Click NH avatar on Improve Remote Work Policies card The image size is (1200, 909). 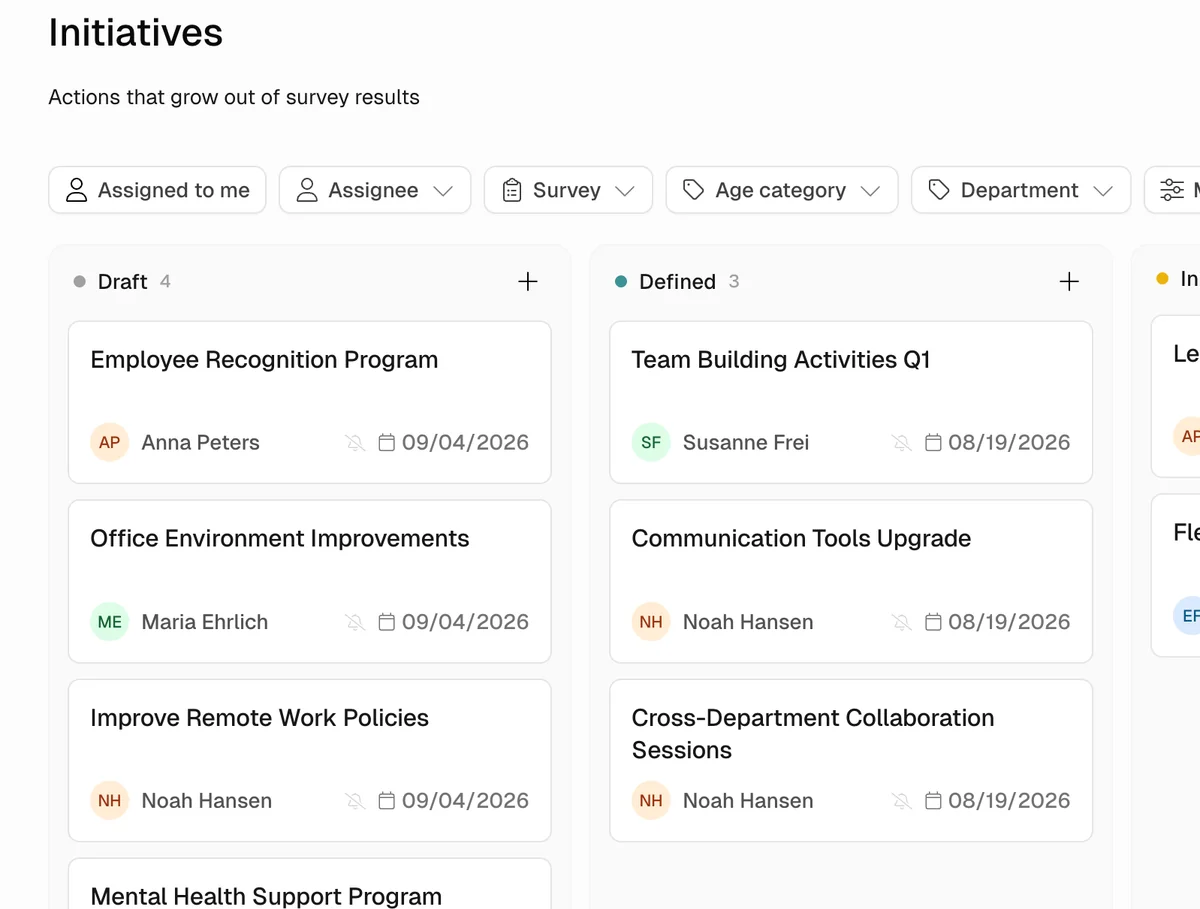(x=110, y=801)
